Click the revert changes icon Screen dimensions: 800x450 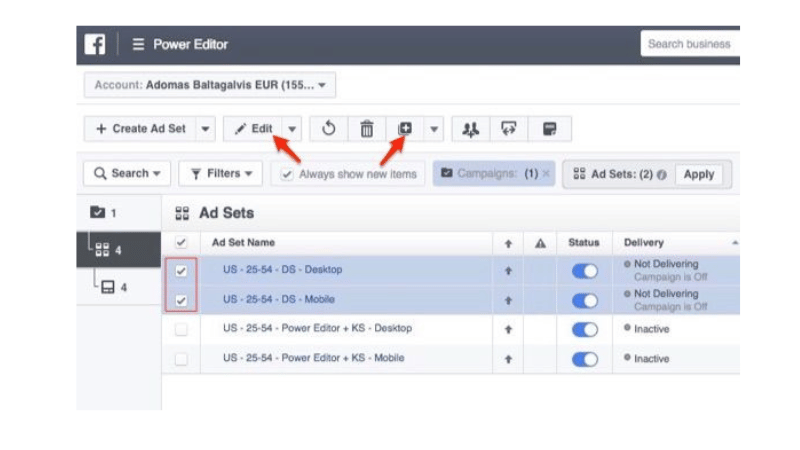[x=329, y=129]
